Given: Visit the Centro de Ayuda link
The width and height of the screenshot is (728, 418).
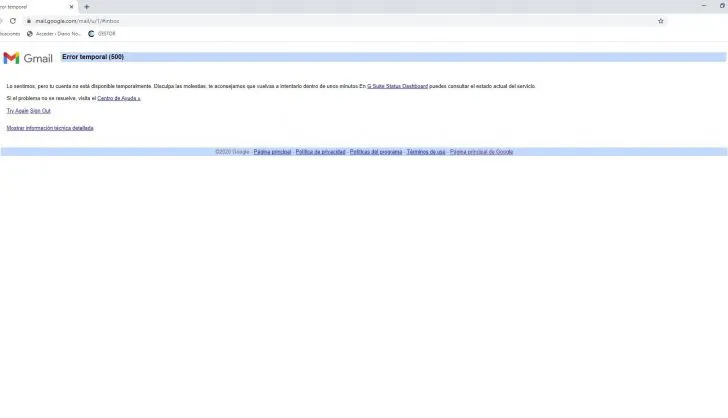Looking at the screenshot, I should pos(119,98).
